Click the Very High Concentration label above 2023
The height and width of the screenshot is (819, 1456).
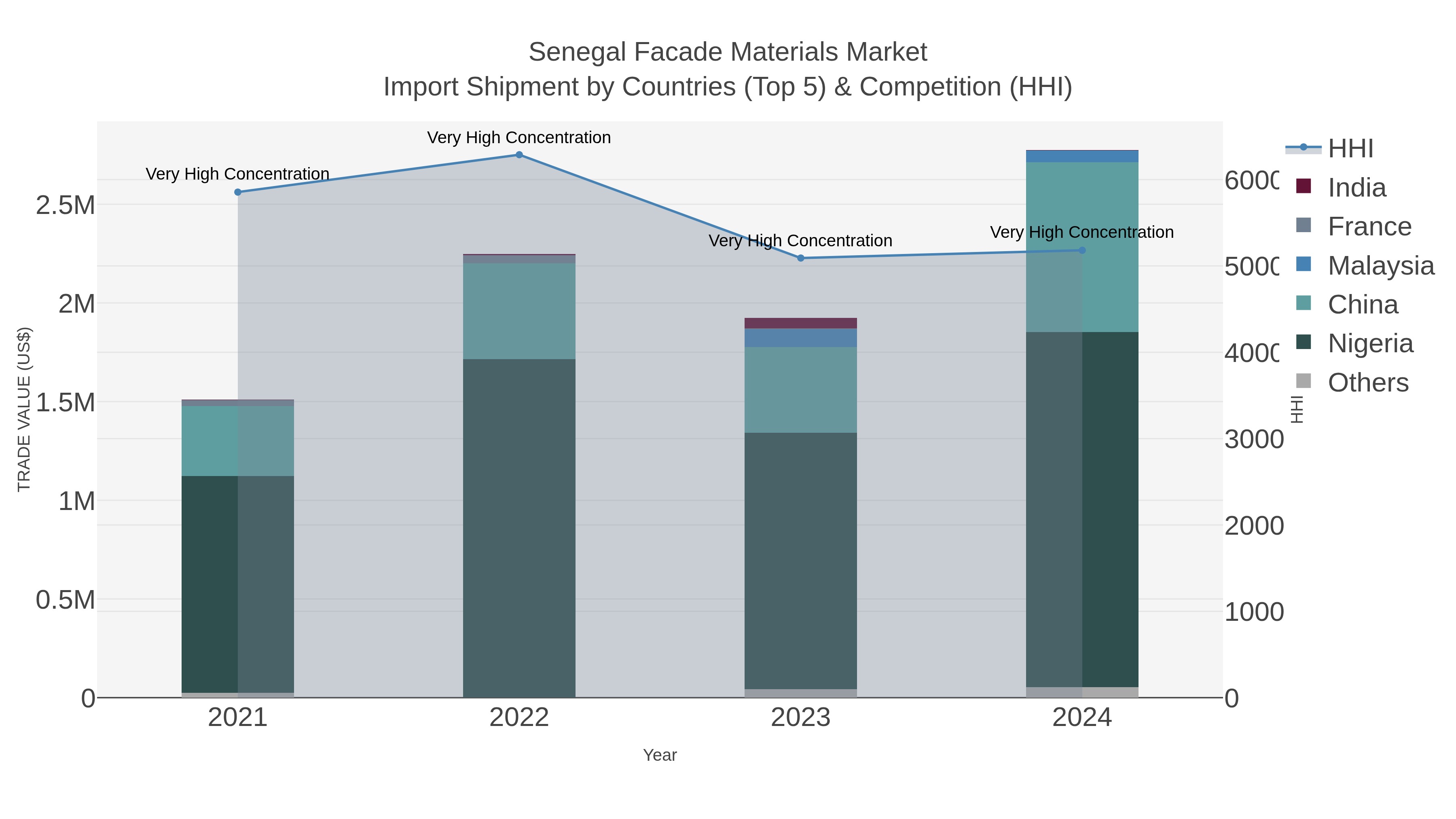click(800, 241)
